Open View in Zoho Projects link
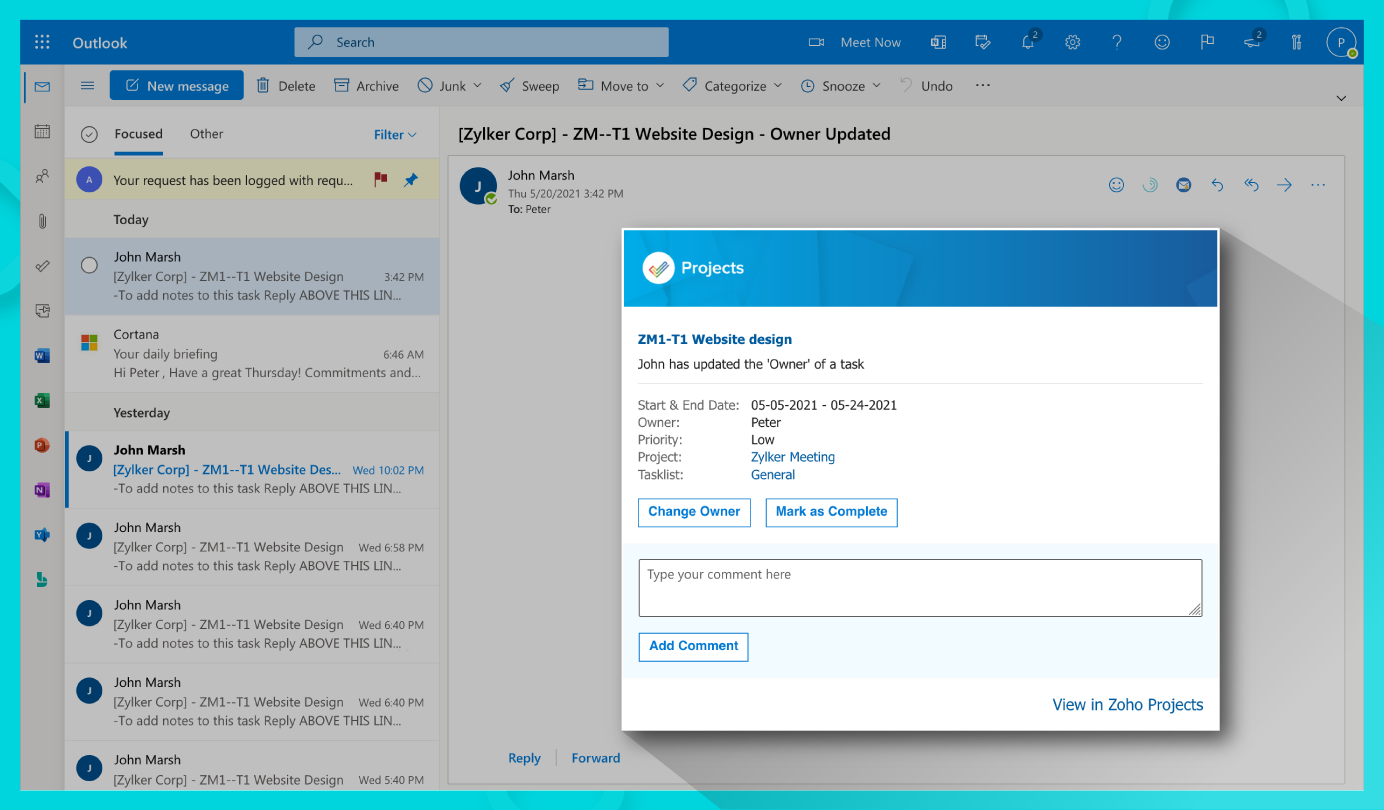Screen dimensions: 1384x810 (1128, 705)
